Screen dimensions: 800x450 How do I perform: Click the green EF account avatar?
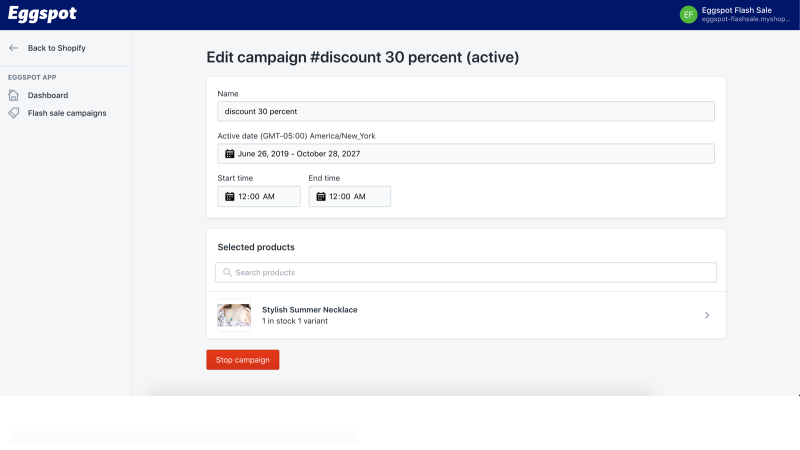[688, 14]
